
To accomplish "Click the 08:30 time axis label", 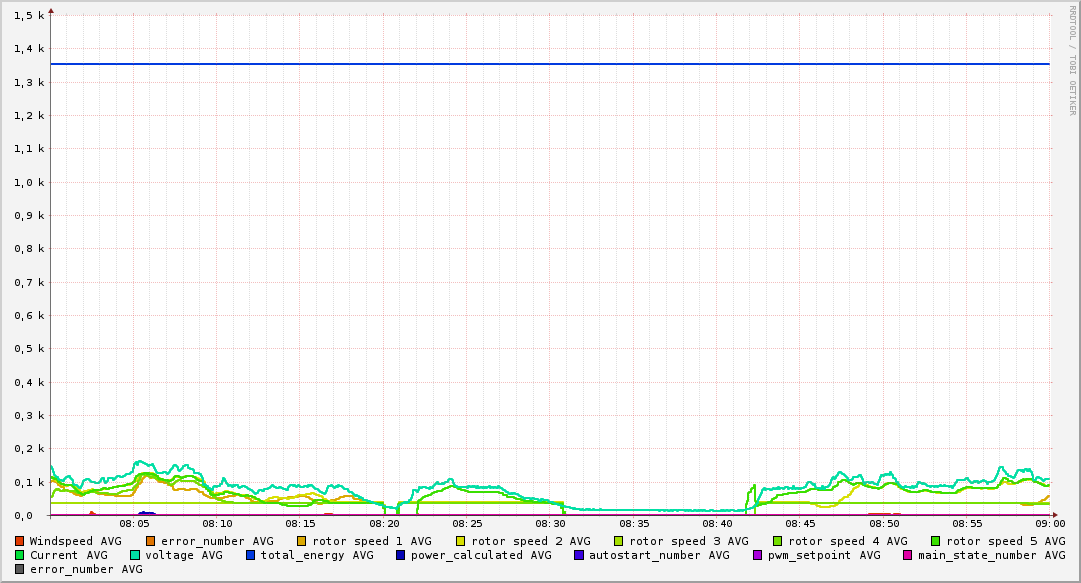I will (x=550, y=524).
